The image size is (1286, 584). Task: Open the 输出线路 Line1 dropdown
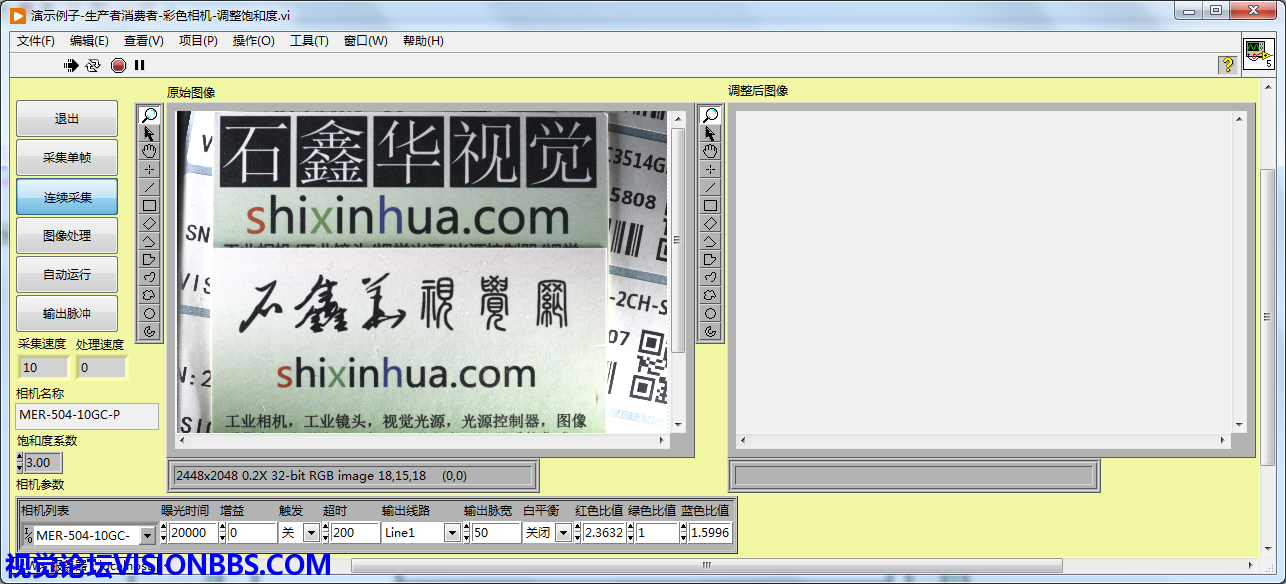452,533
